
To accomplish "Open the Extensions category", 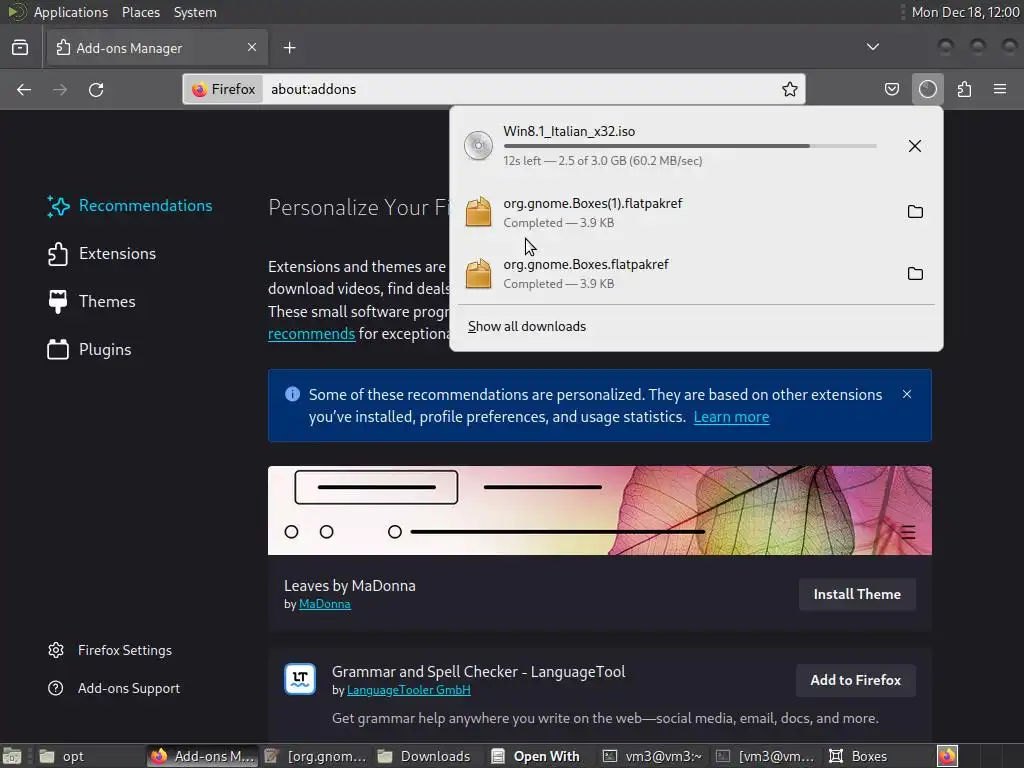I will tap(102, 253).
